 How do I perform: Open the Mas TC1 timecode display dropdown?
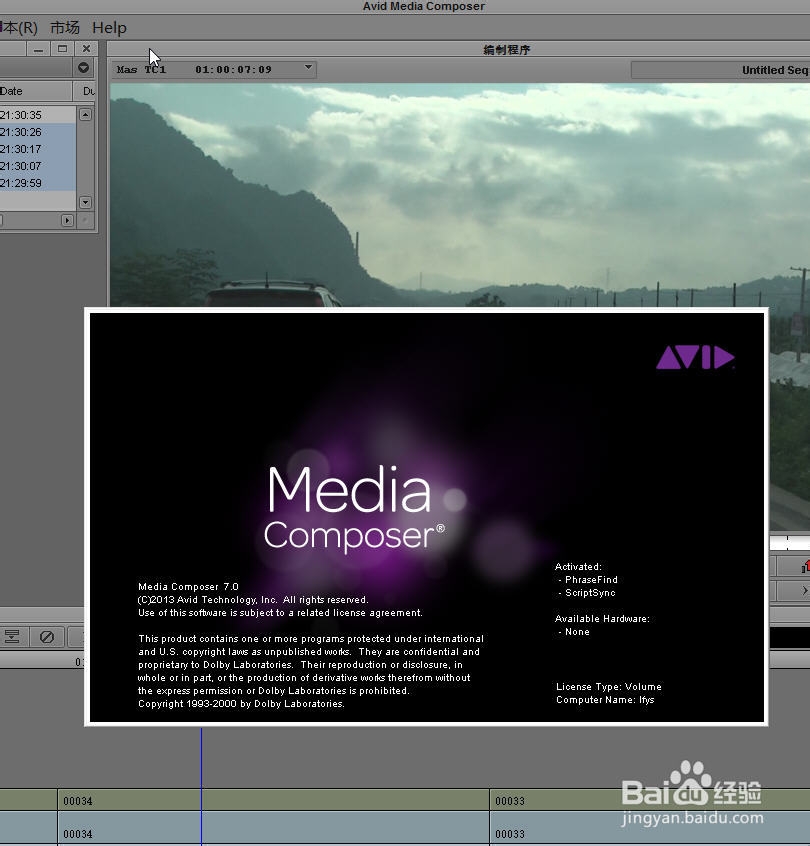click(x=214, y=70)
